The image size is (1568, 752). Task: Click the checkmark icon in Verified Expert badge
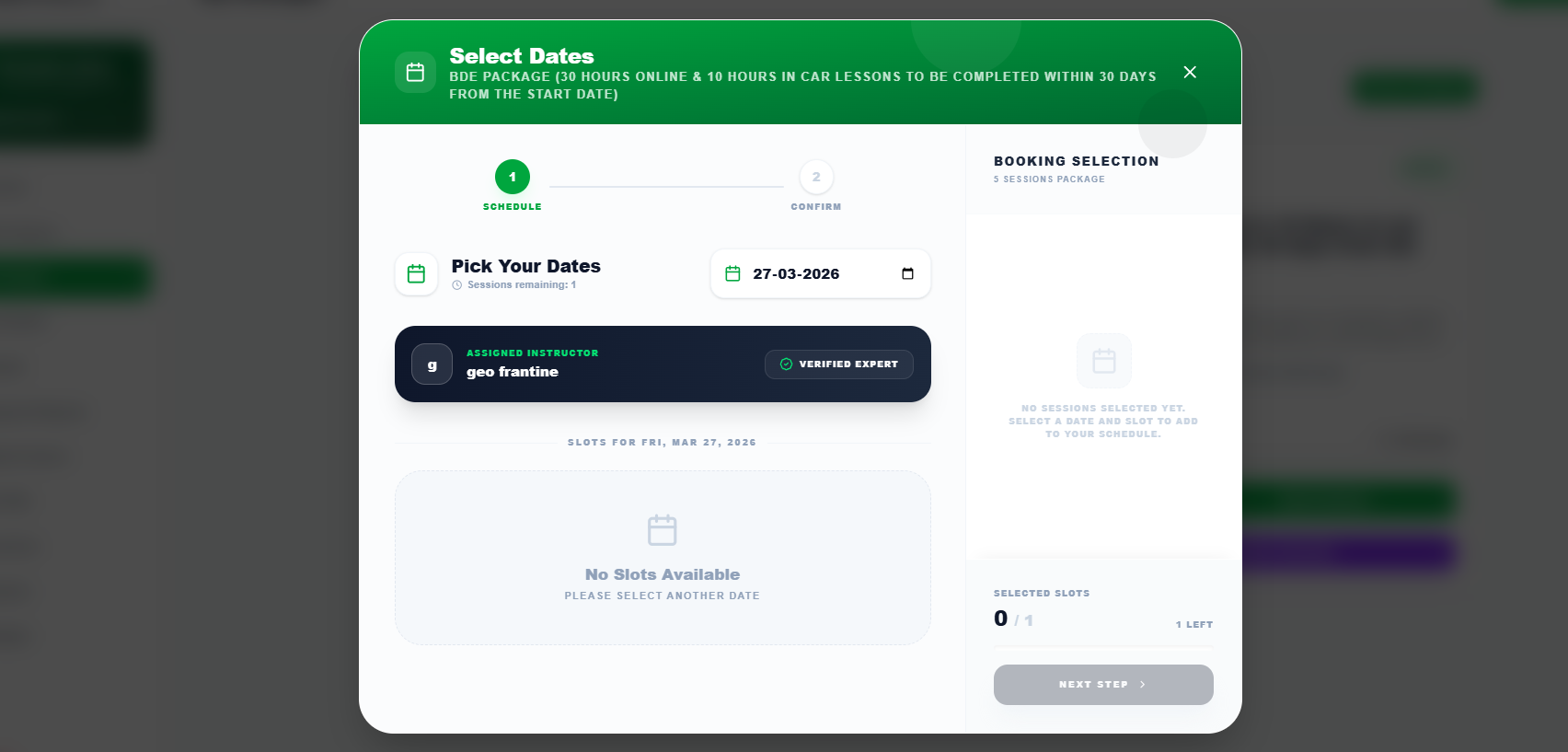(x=786, y=364)
